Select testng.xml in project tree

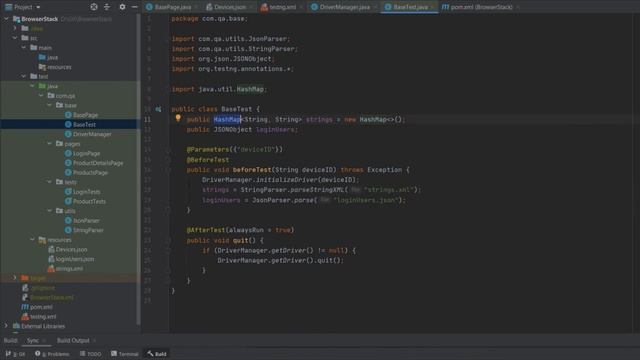coord(43,317)
